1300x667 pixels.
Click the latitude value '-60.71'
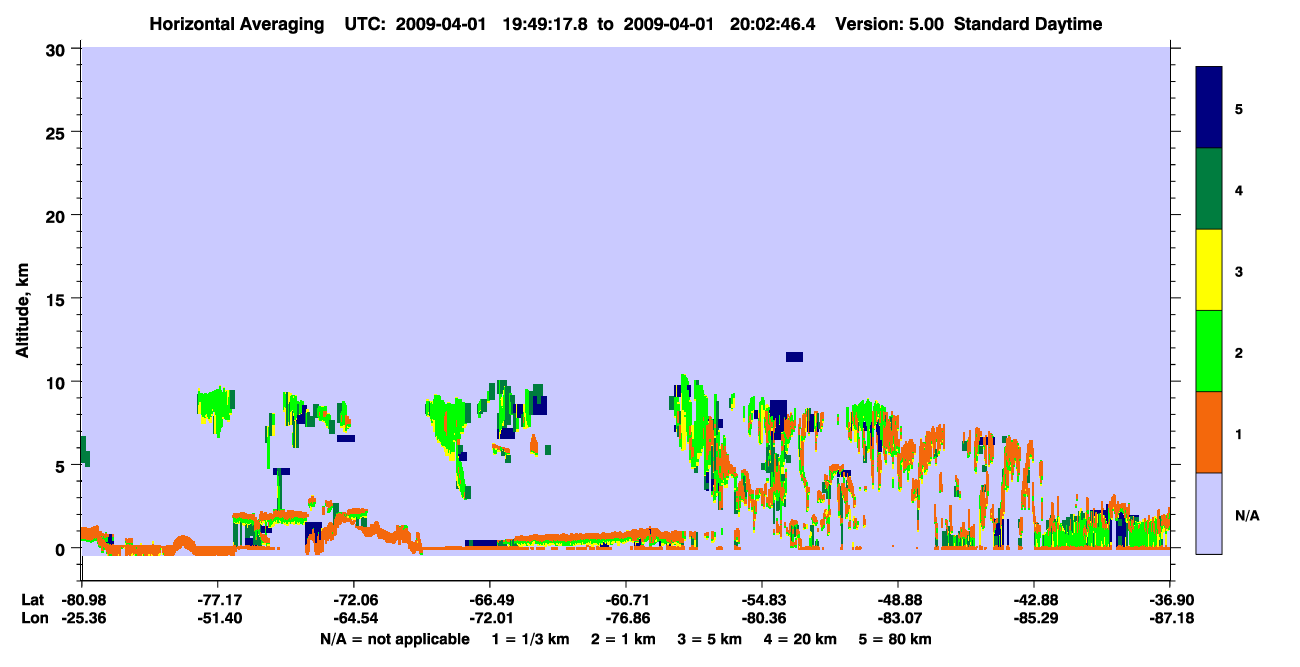[626, 600]
